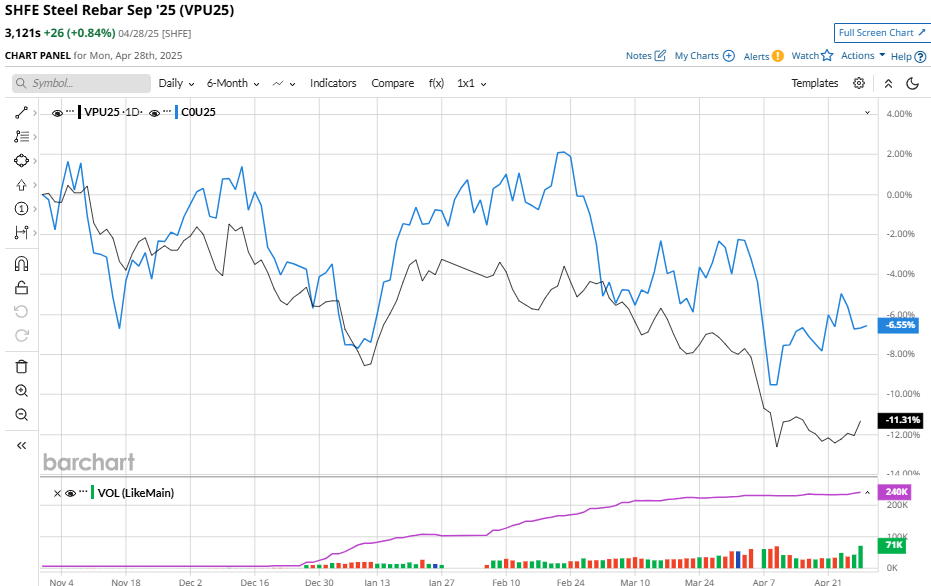Select the trend line drawing tool
The width and height of the screenshot is (931, 586).
tap(20, 113)
